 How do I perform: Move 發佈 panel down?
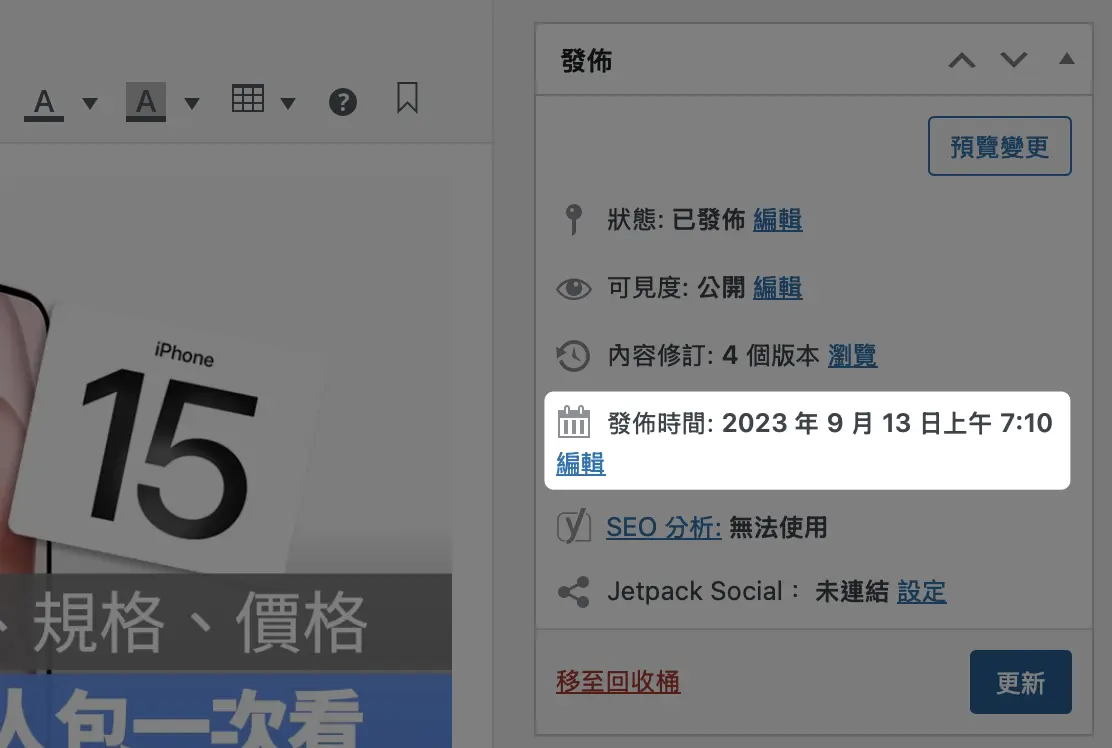click(x=1013, y=60)
